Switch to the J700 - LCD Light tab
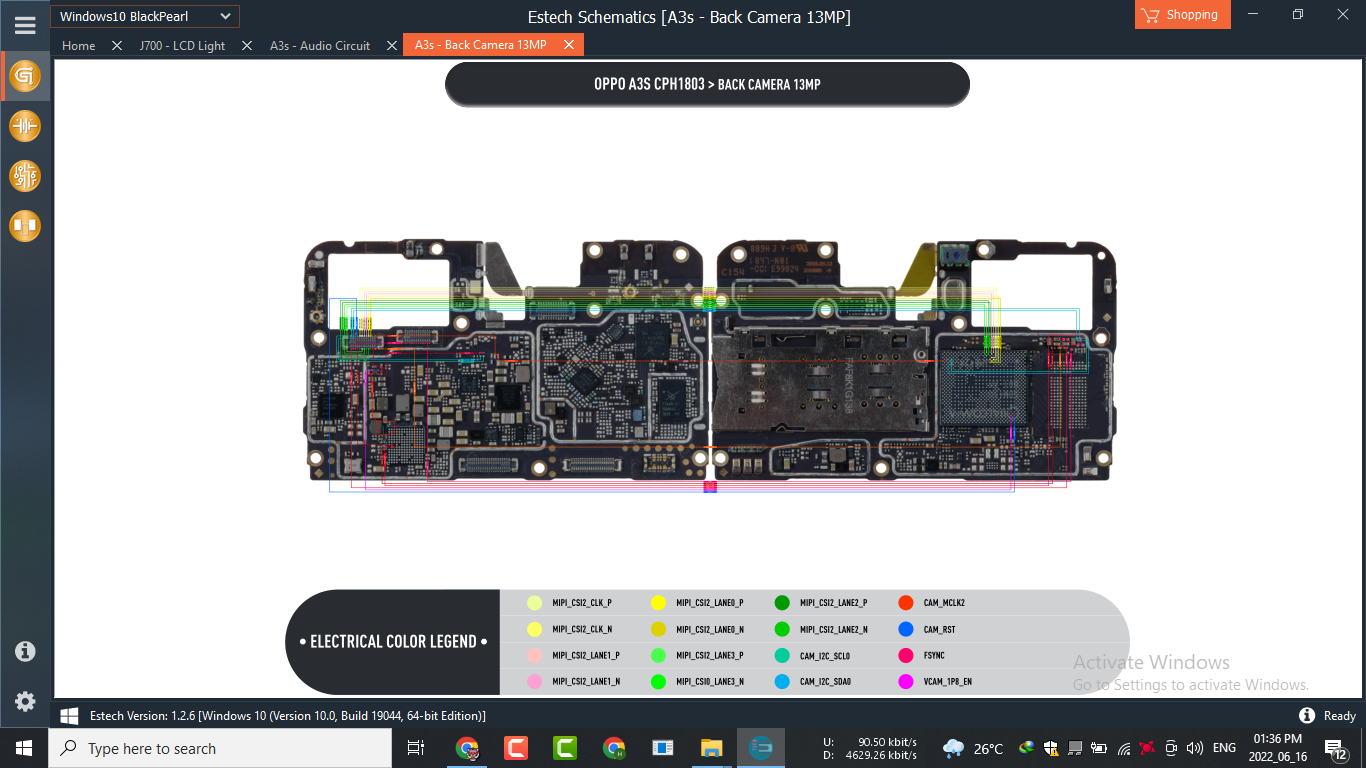 point(182,45)
